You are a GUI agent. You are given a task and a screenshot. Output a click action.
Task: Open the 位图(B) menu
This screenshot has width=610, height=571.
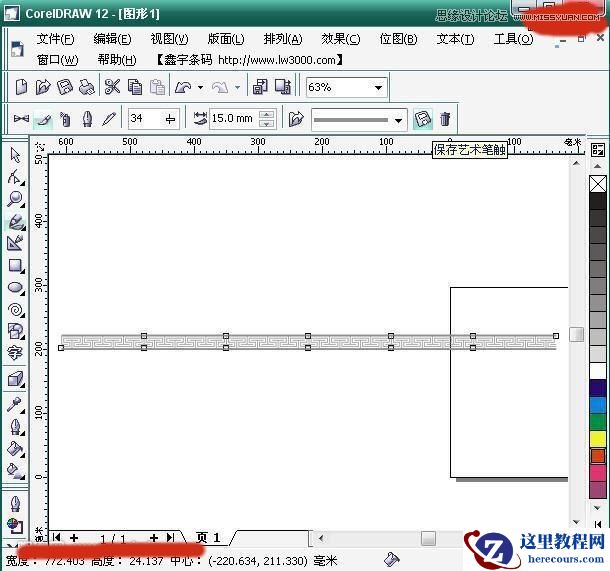coord(398,39)
